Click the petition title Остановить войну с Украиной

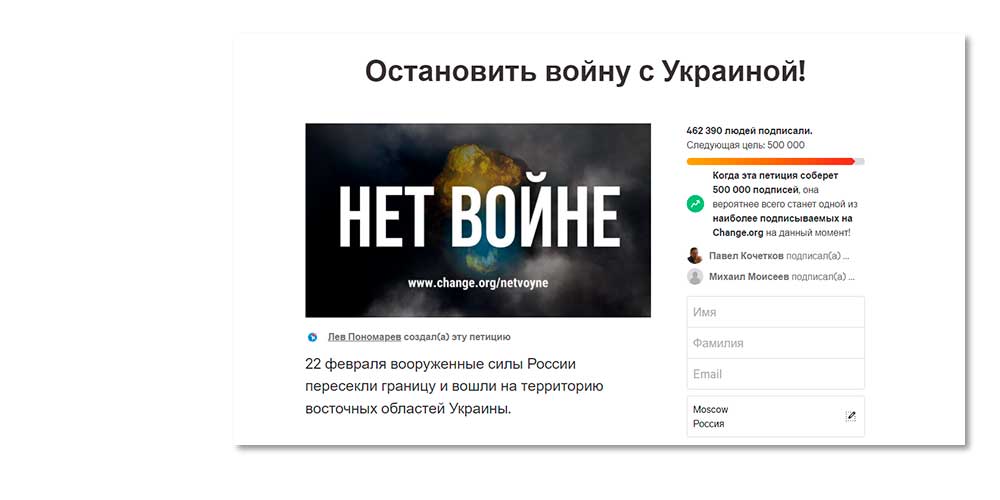[584, 72]
